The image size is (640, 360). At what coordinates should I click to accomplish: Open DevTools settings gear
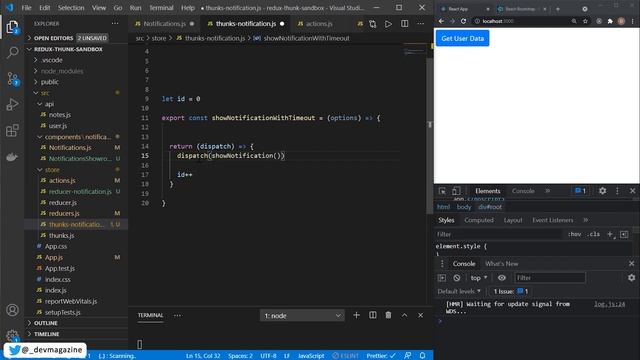click(602, 191)
